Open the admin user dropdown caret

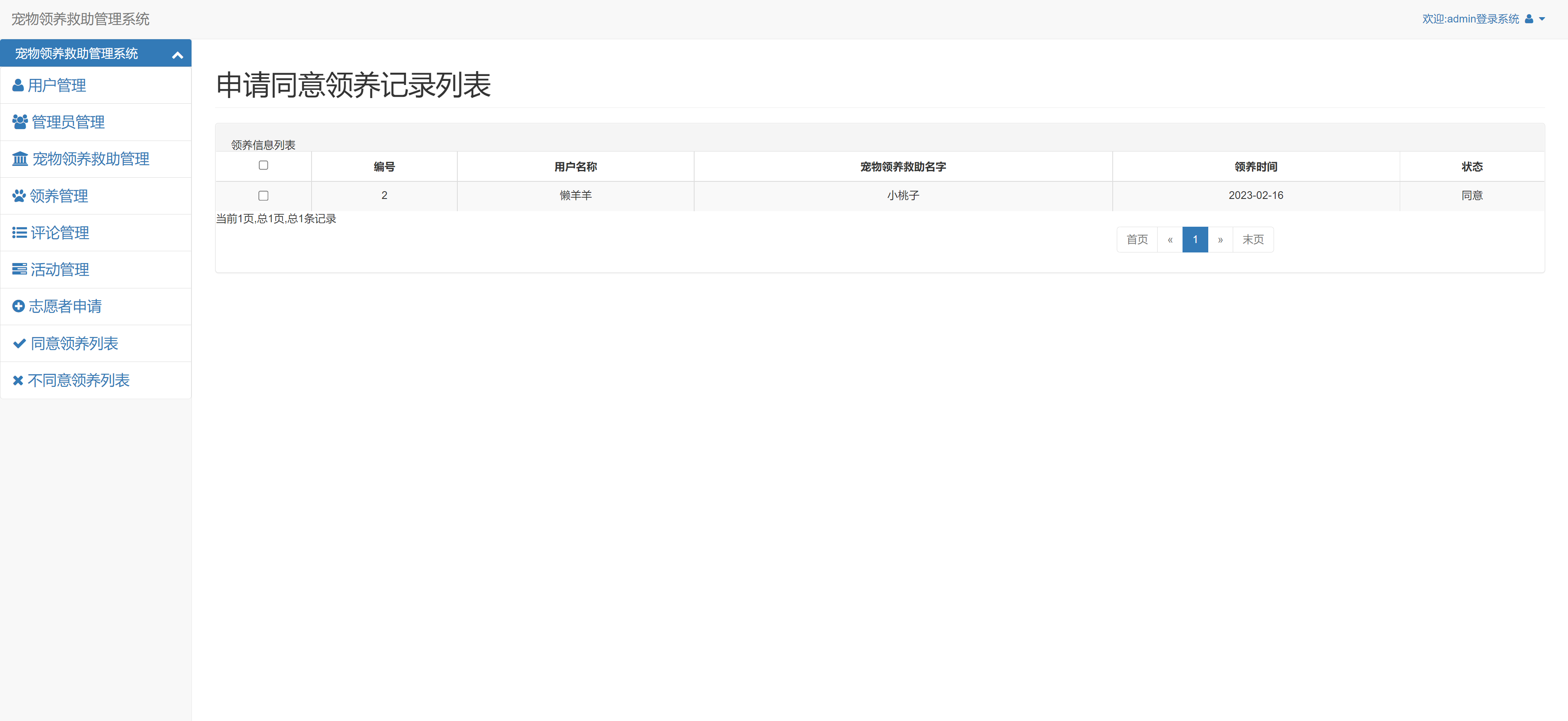(1542, 19)
